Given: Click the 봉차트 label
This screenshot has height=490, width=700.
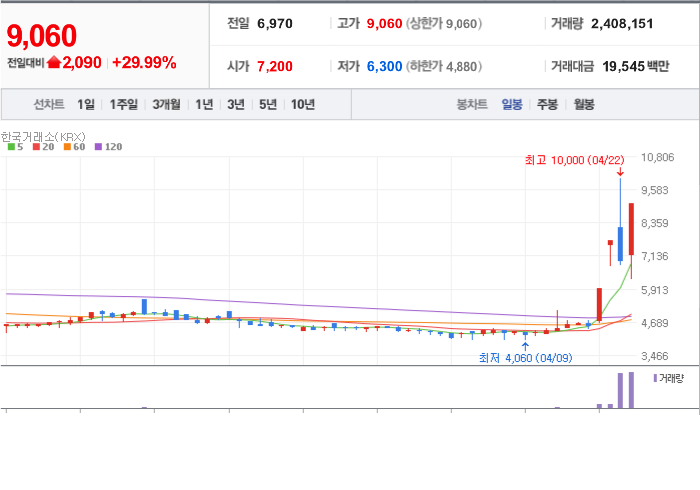Looking at the screenshot, I should (472, 104).
